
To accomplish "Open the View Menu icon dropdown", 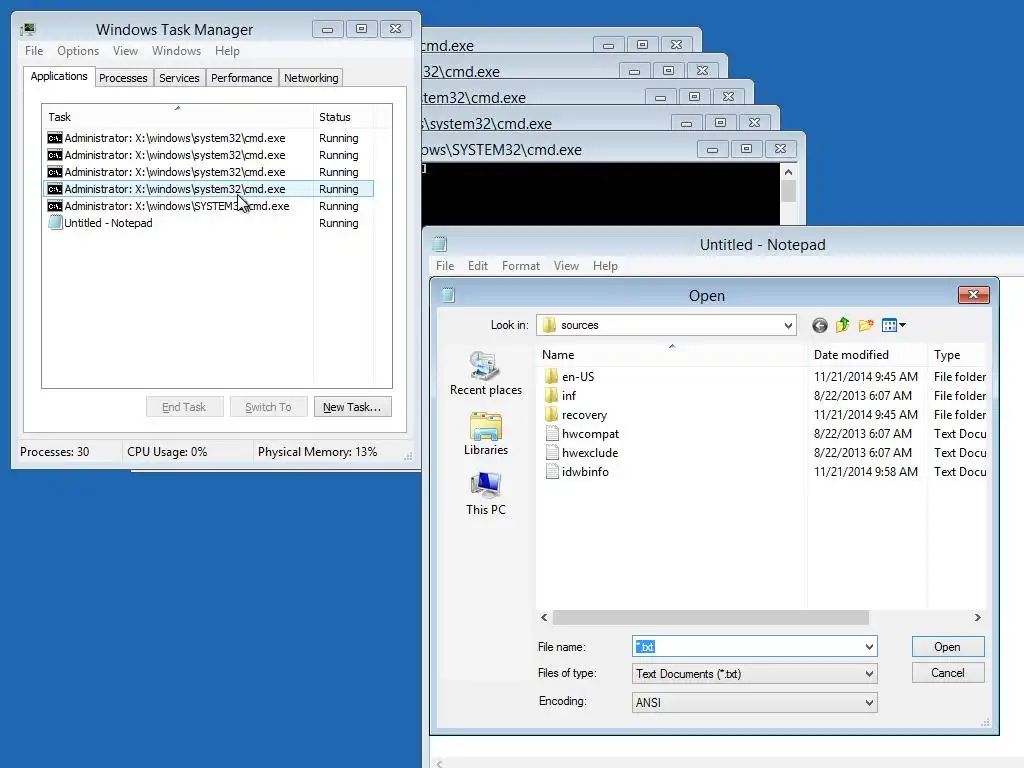I will coord(893,325).
